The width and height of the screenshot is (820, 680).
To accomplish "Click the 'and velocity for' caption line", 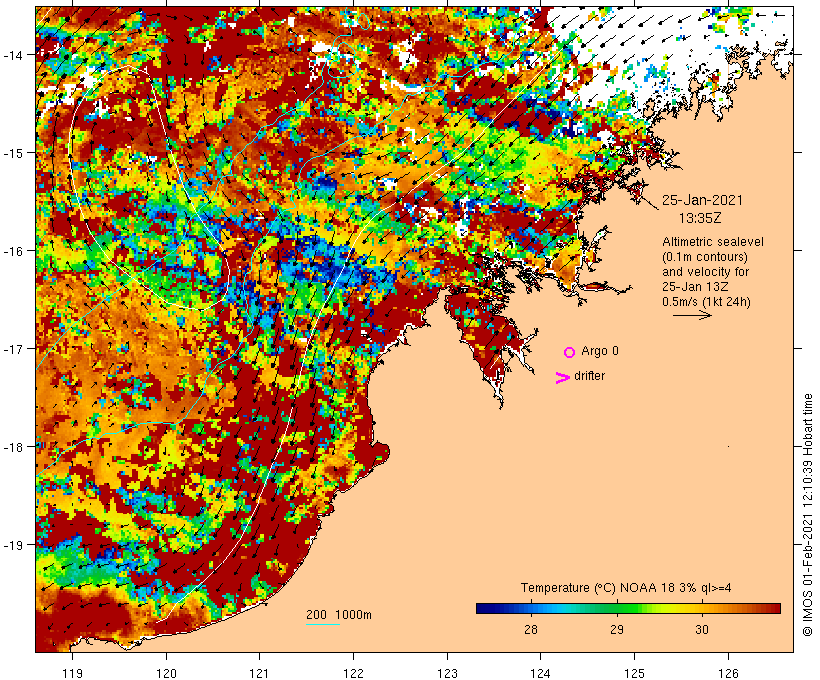I will [705, 271].
